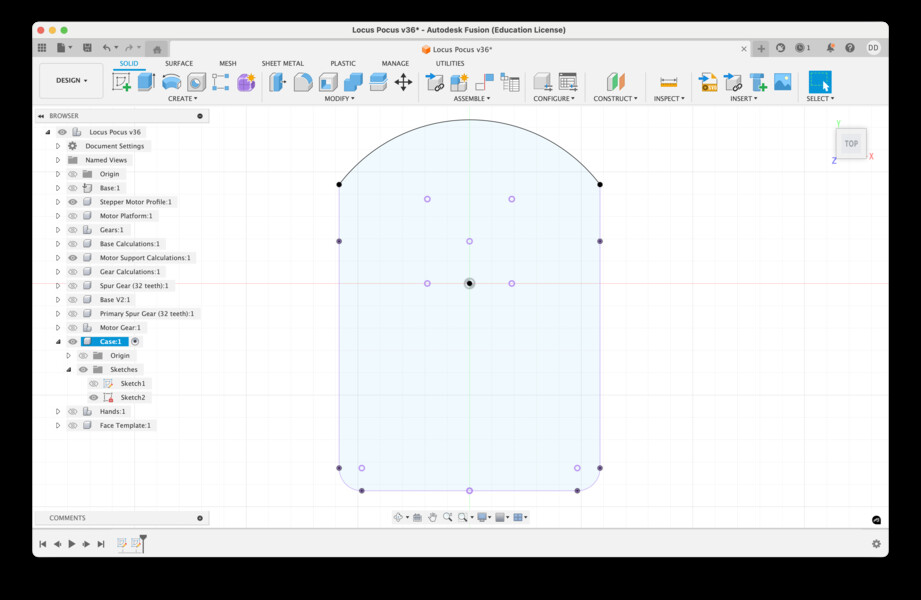Switch to the PLASTIC tab
Image resolution: width=921 pixels, height=600 pixels.
click(x=343, y=63)
